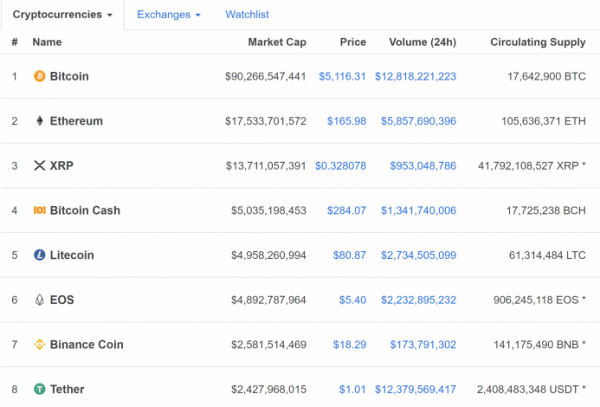The image size is (600, 407).
Task: Select XRP market cap $13,711,057,391
Action: 266,166
